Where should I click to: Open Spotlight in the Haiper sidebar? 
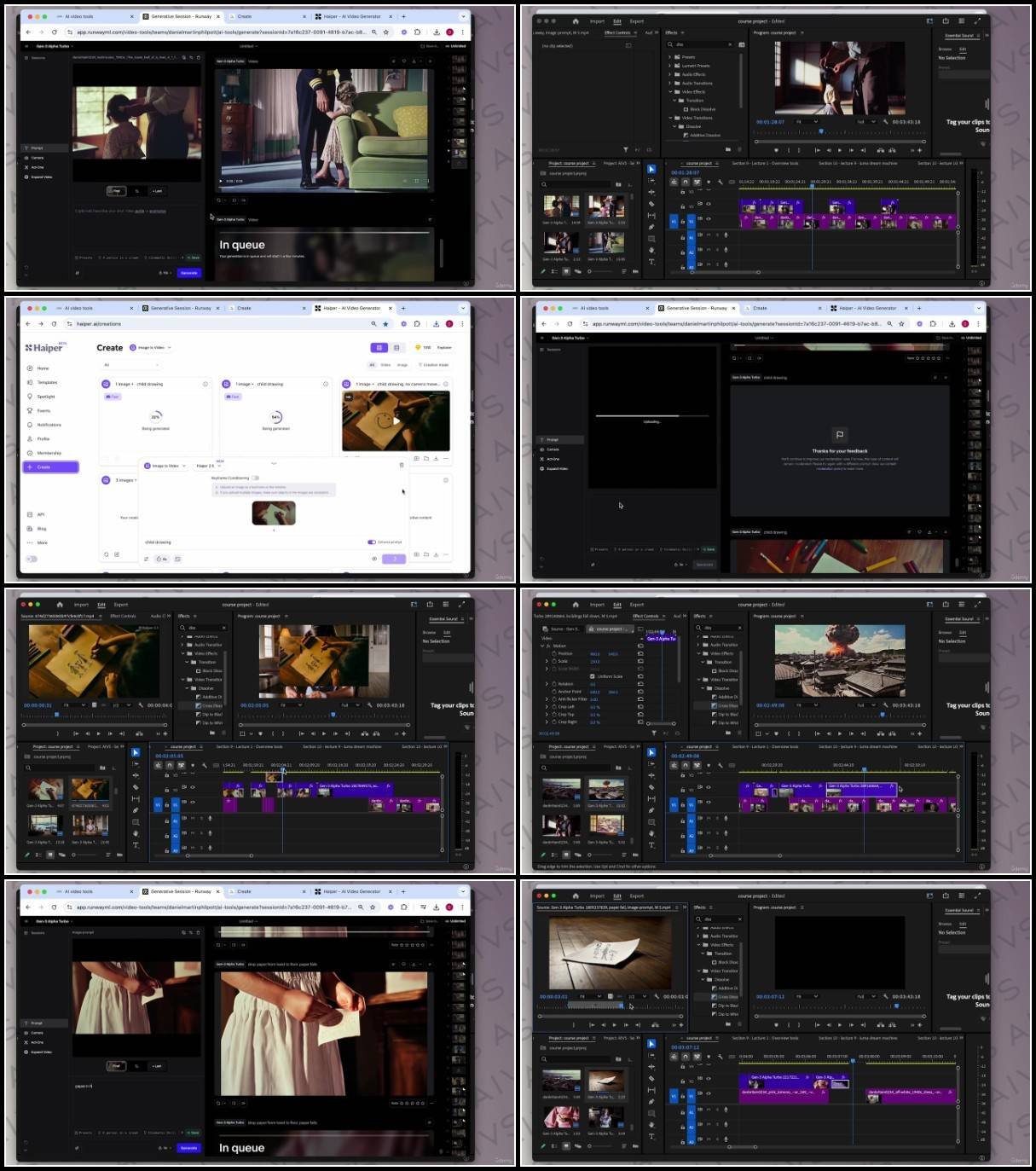coord(45,397)
